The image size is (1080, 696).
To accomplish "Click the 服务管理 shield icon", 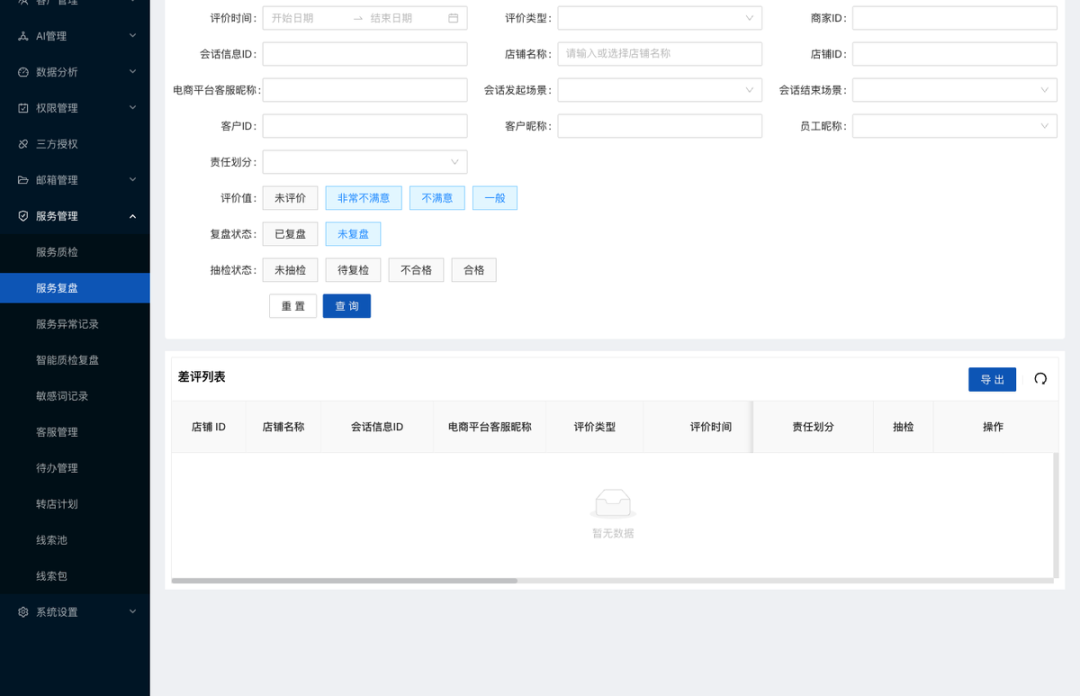I will (x=23, y=216).
